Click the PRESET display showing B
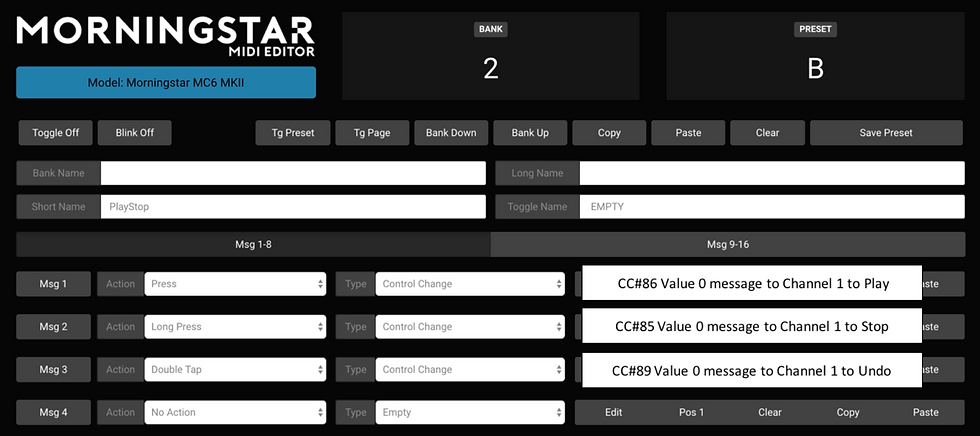The height and width of the screenshot is (436, 980). [x=815, y=56]
